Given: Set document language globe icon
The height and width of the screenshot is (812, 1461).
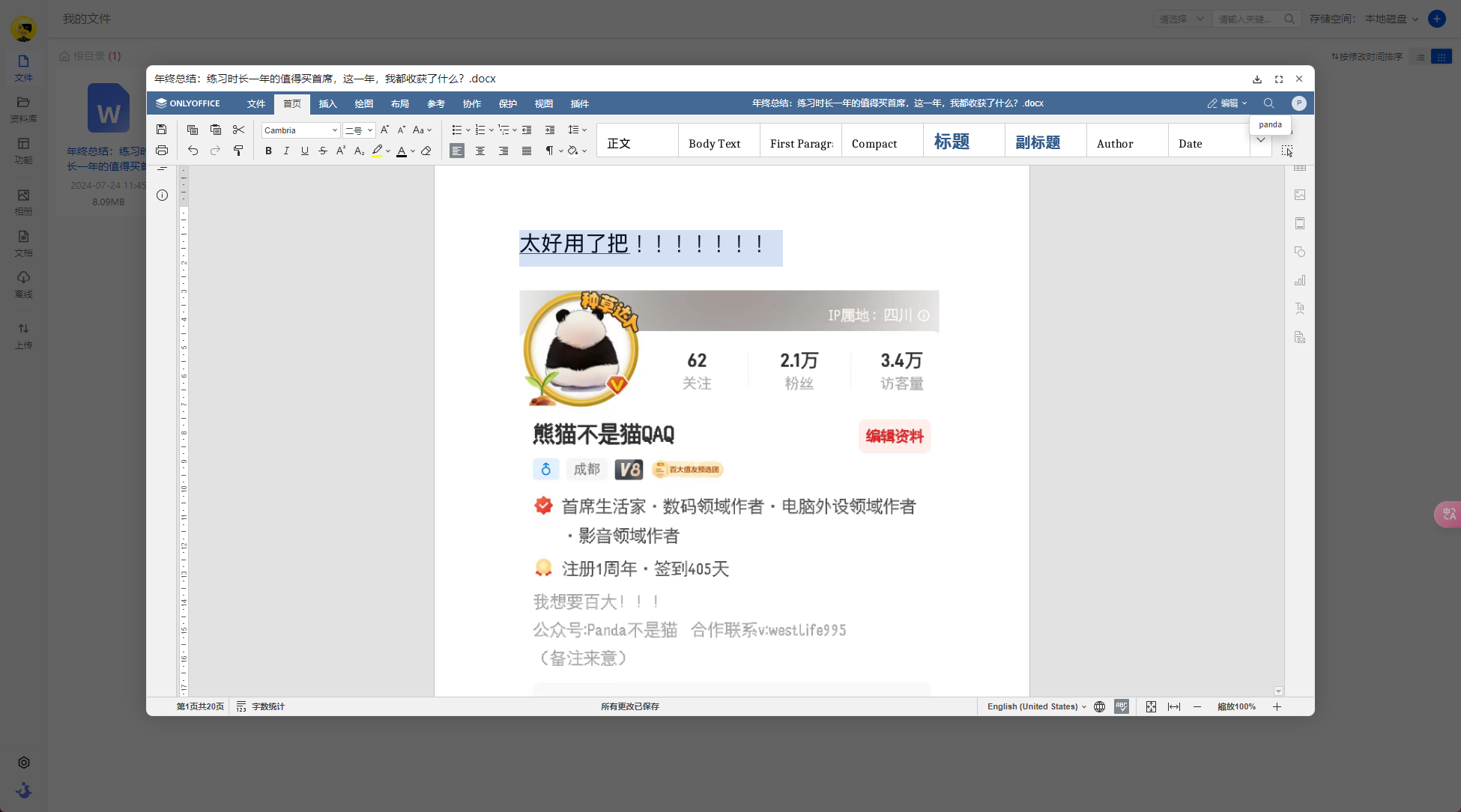Looking at the screenshot, I should click(x=1099, y=706).
